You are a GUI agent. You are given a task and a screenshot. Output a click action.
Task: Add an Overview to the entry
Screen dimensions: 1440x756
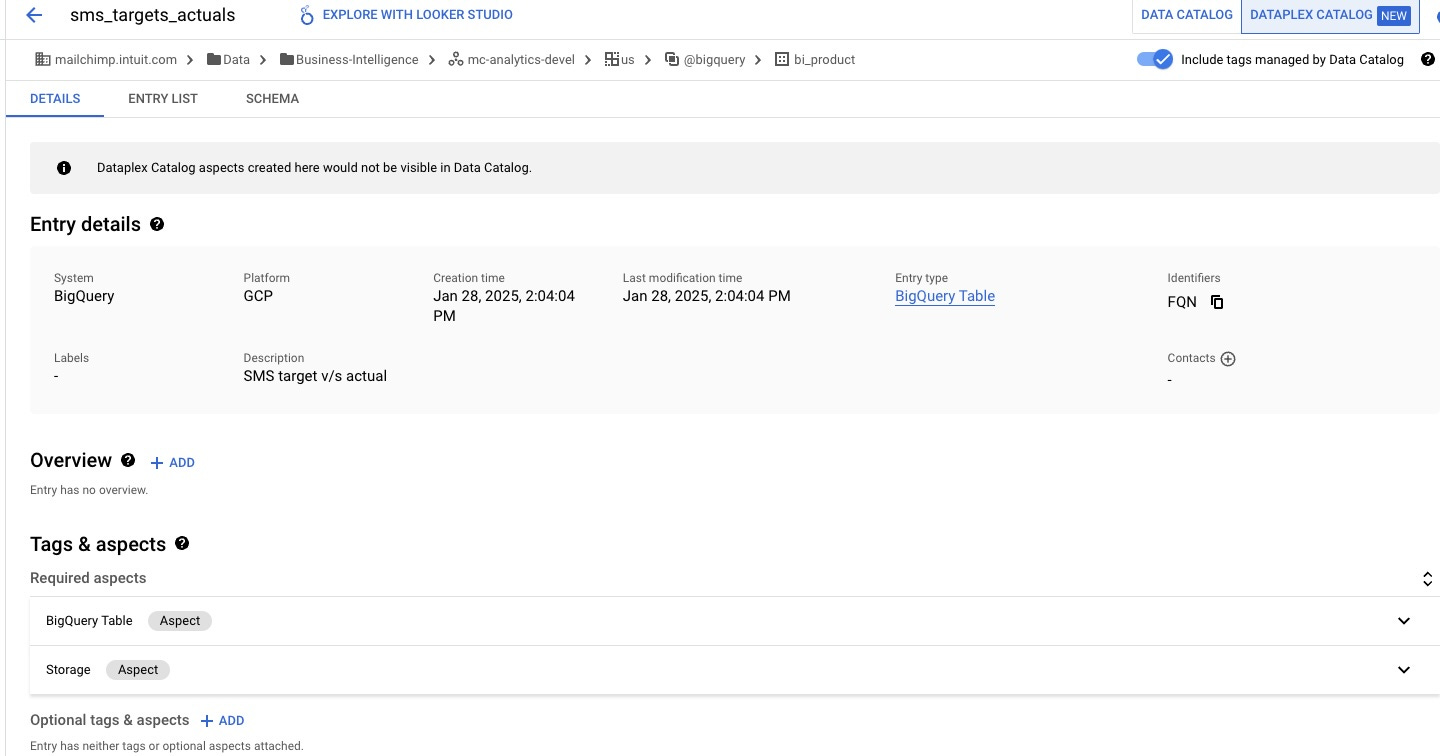coord(172,462)
